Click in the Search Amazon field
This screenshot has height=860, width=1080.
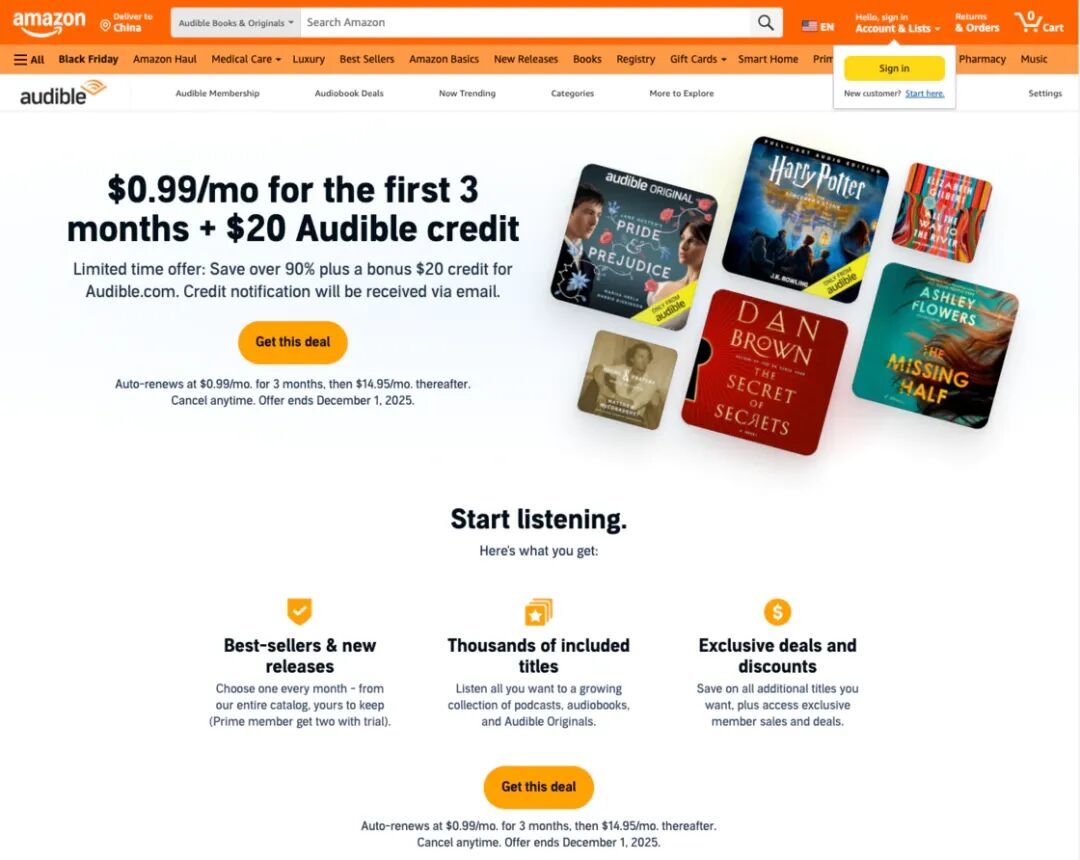tap(525, 23)
